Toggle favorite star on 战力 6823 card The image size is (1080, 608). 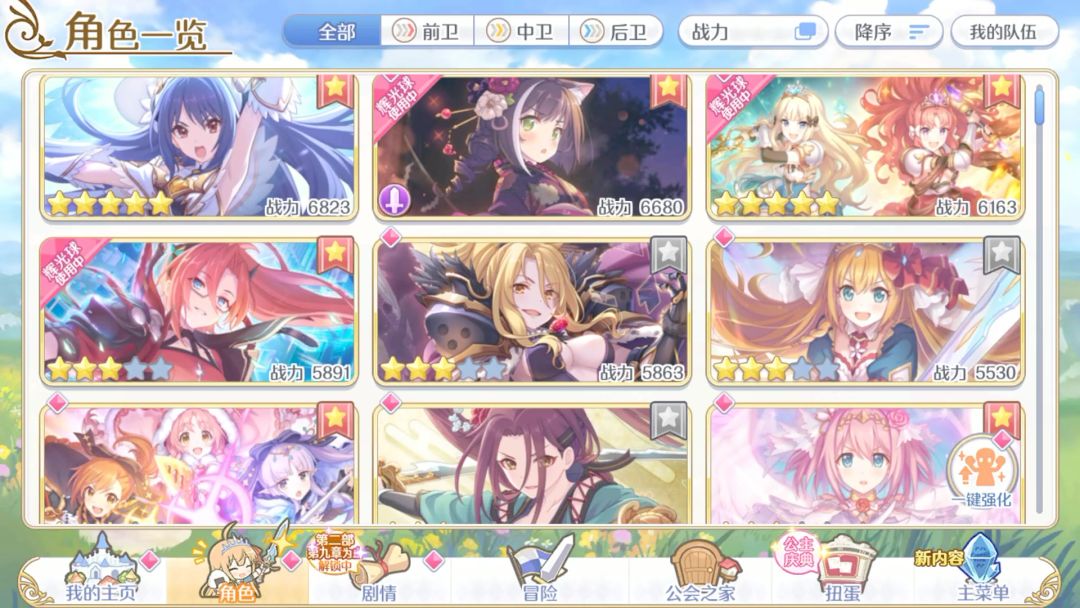(x=335, y=90)
